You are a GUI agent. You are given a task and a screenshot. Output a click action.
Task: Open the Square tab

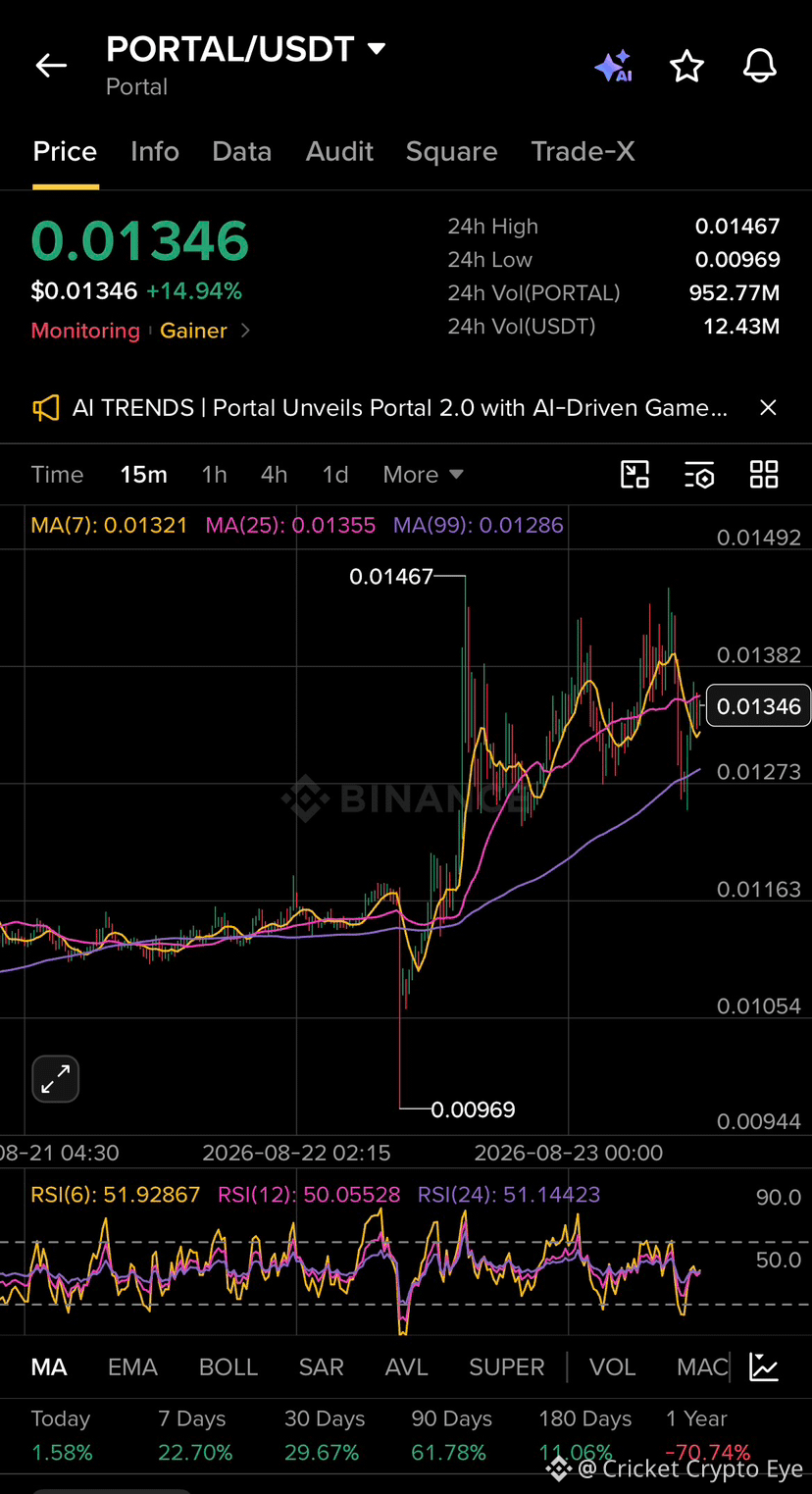(451, 151)
